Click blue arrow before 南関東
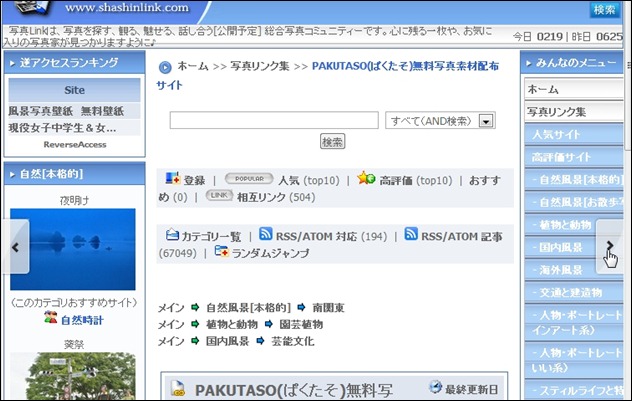The width and height of the screenshot is (632, 401). click(x=301, y=308)
